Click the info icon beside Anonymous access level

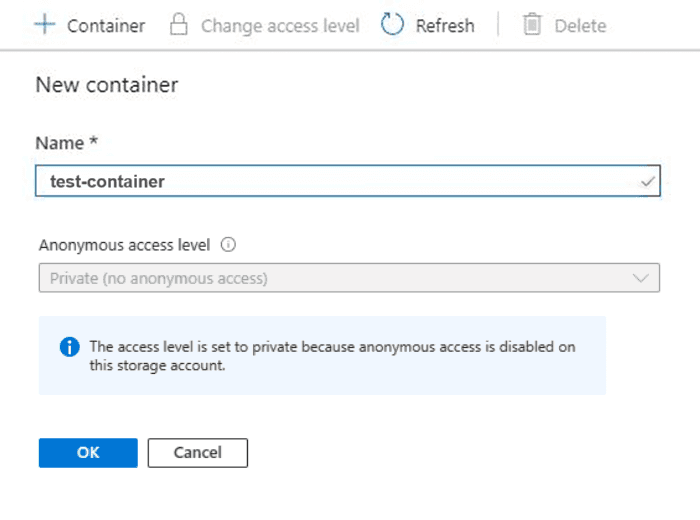point(227,244)
